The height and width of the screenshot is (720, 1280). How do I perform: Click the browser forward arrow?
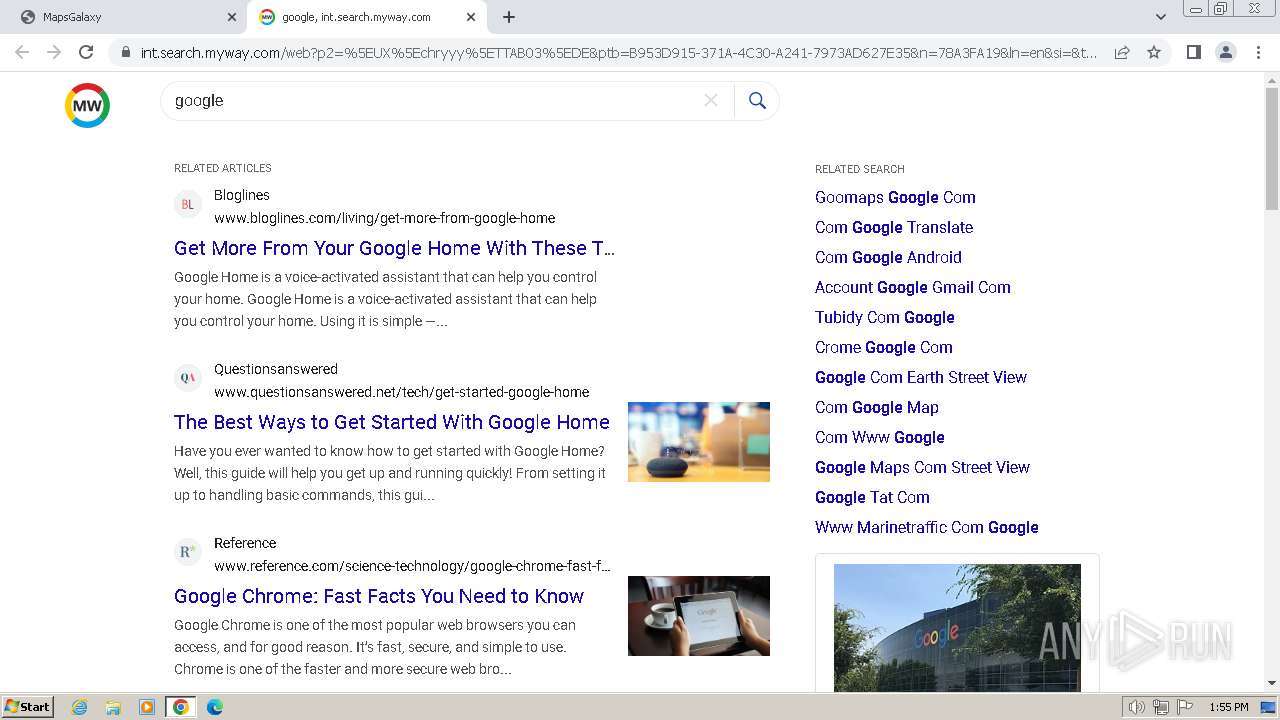[x=54, y=52]
